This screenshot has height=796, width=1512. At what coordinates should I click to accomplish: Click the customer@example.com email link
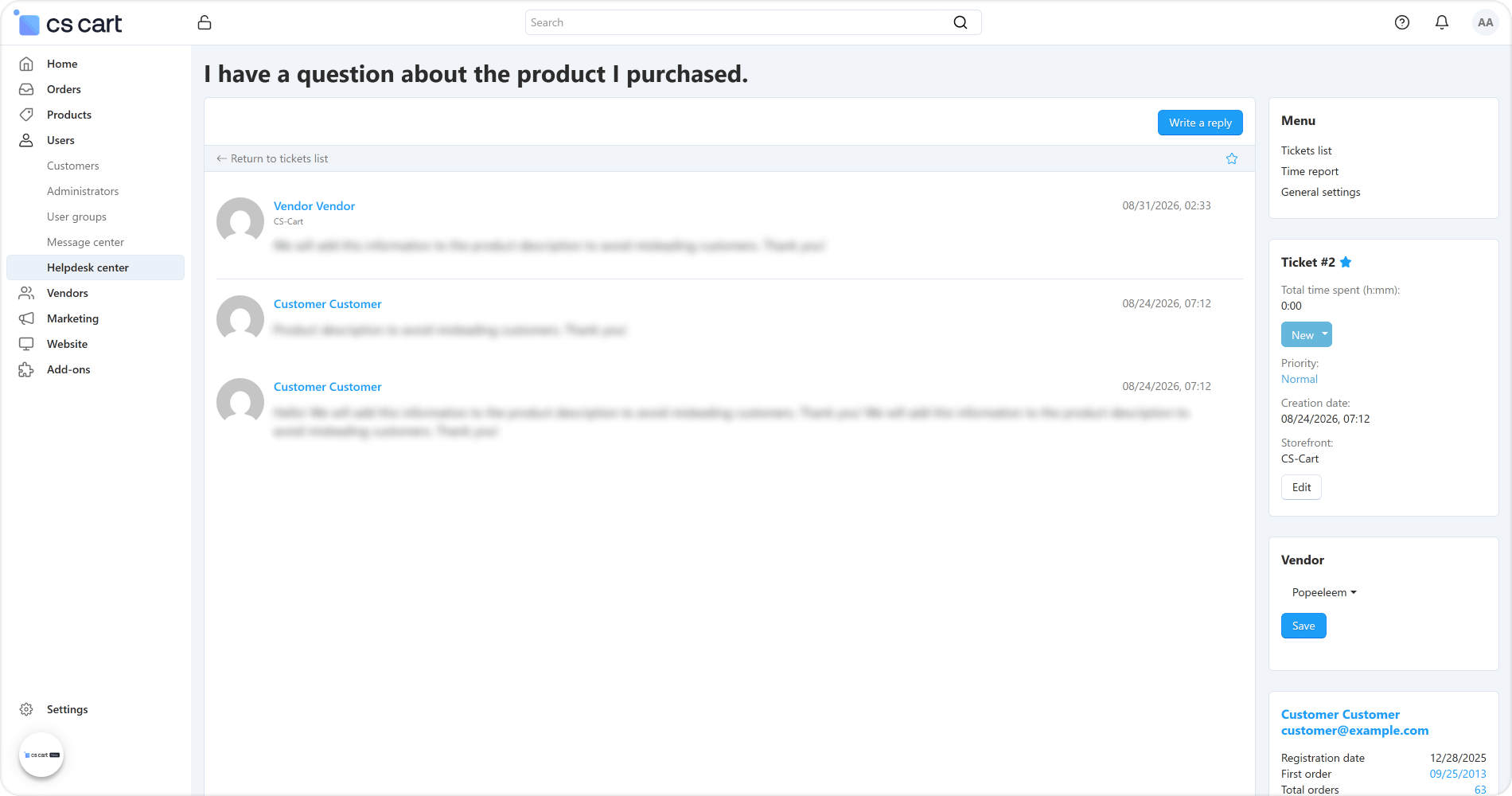click(x=1354, y=731)
